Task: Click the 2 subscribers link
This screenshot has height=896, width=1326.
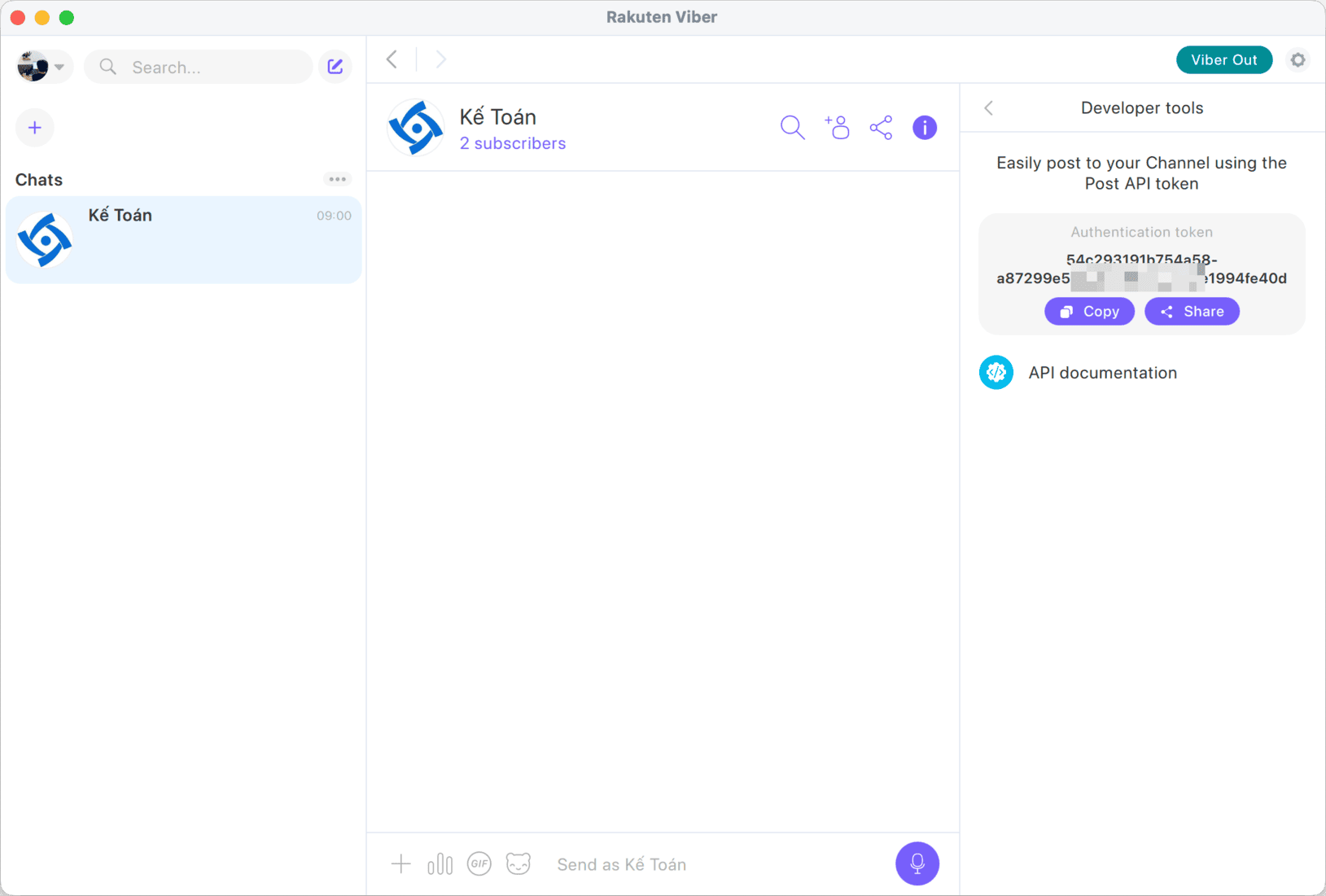Action: pyautogui.click(x=512, y=143)
